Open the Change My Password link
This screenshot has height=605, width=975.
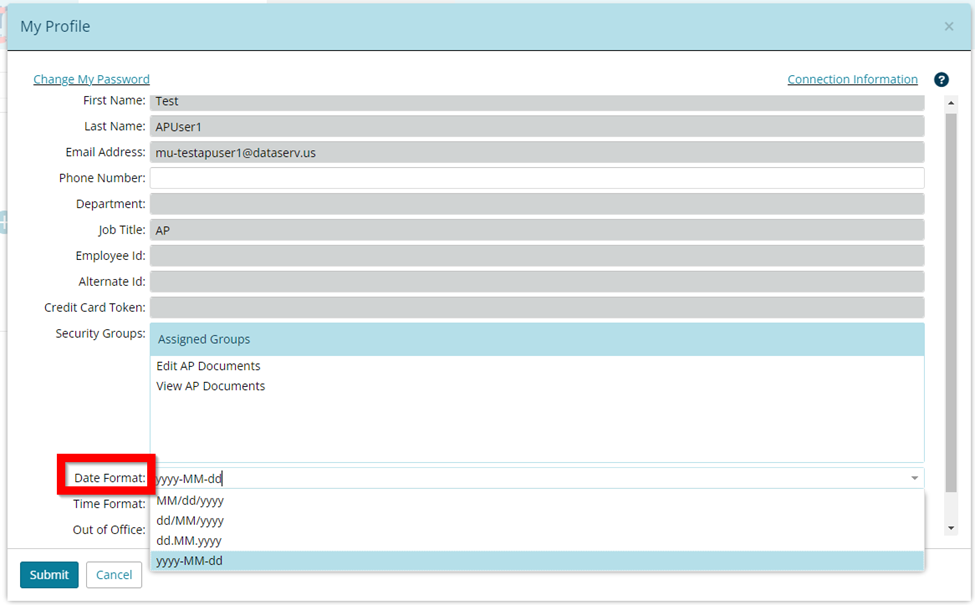[91, 79]
